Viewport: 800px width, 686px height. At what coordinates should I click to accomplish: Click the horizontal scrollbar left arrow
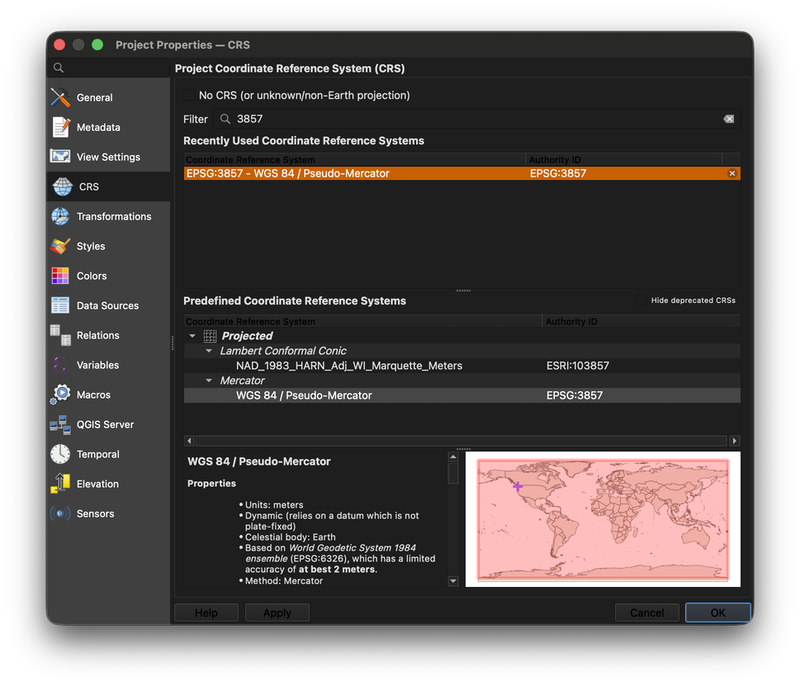pyautogui.click(x=189, y=441)
